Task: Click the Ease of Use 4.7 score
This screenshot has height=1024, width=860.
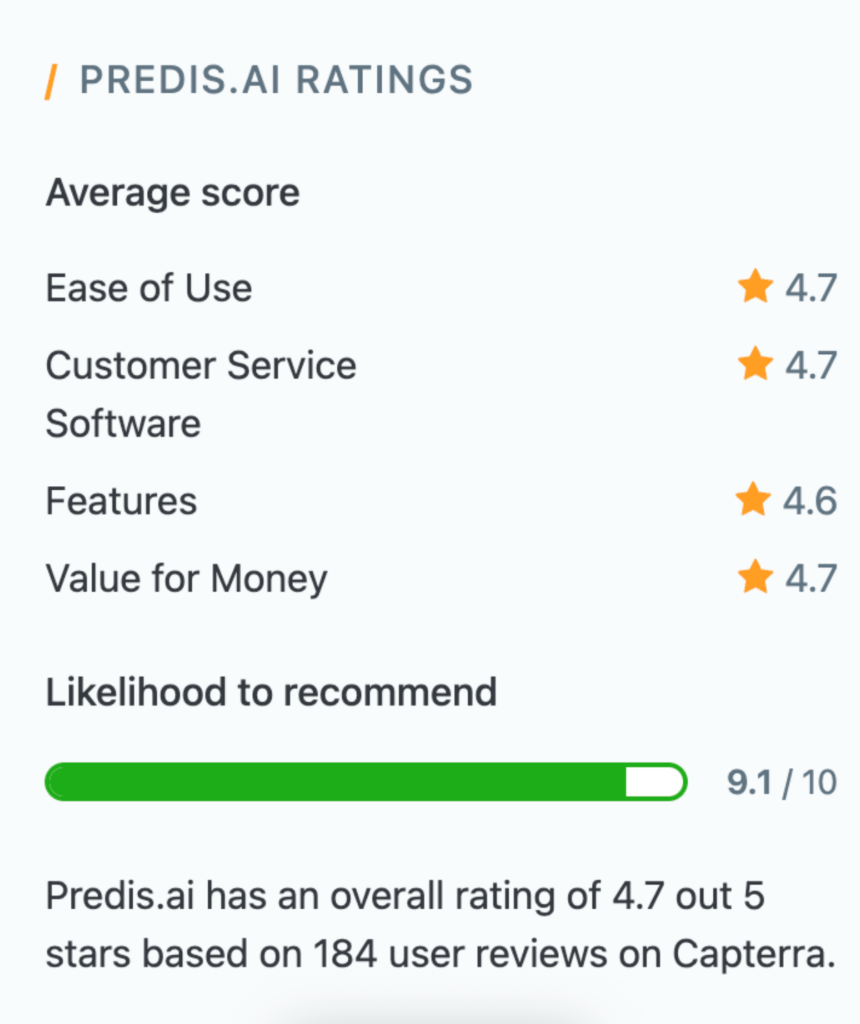Action: coord(810,288)
